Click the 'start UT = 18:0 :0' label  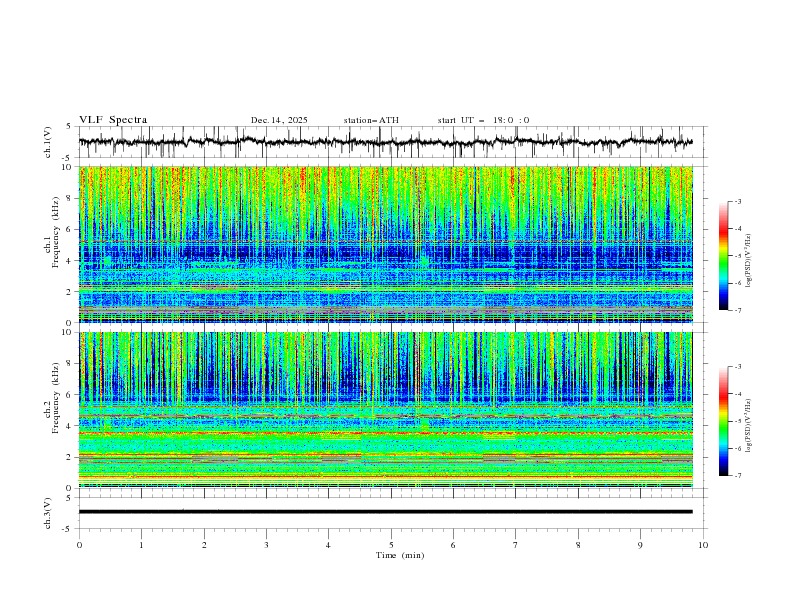coord(483,120)
